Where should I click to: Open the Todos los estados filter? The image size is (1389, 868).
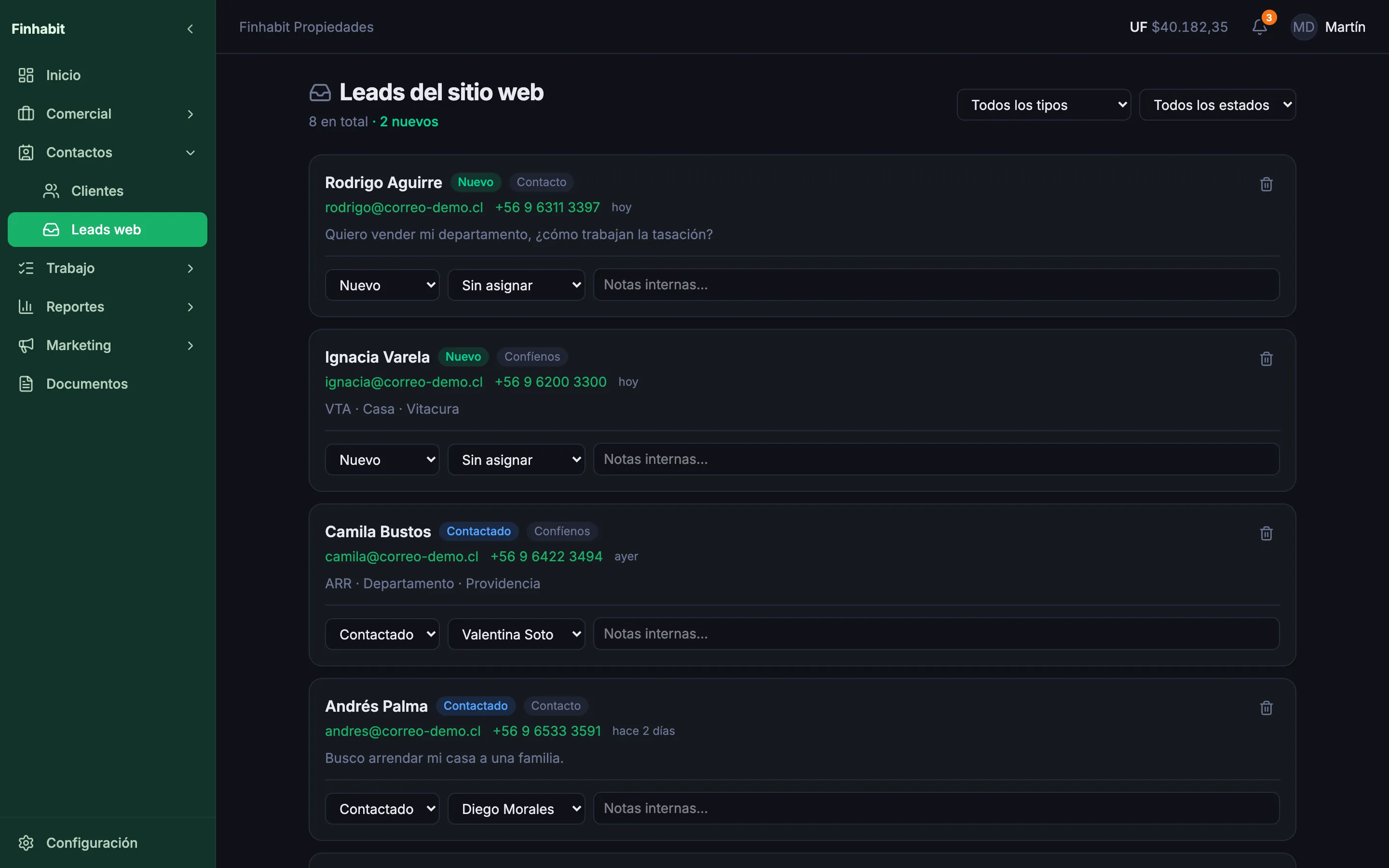click(x=1217, y=105)
